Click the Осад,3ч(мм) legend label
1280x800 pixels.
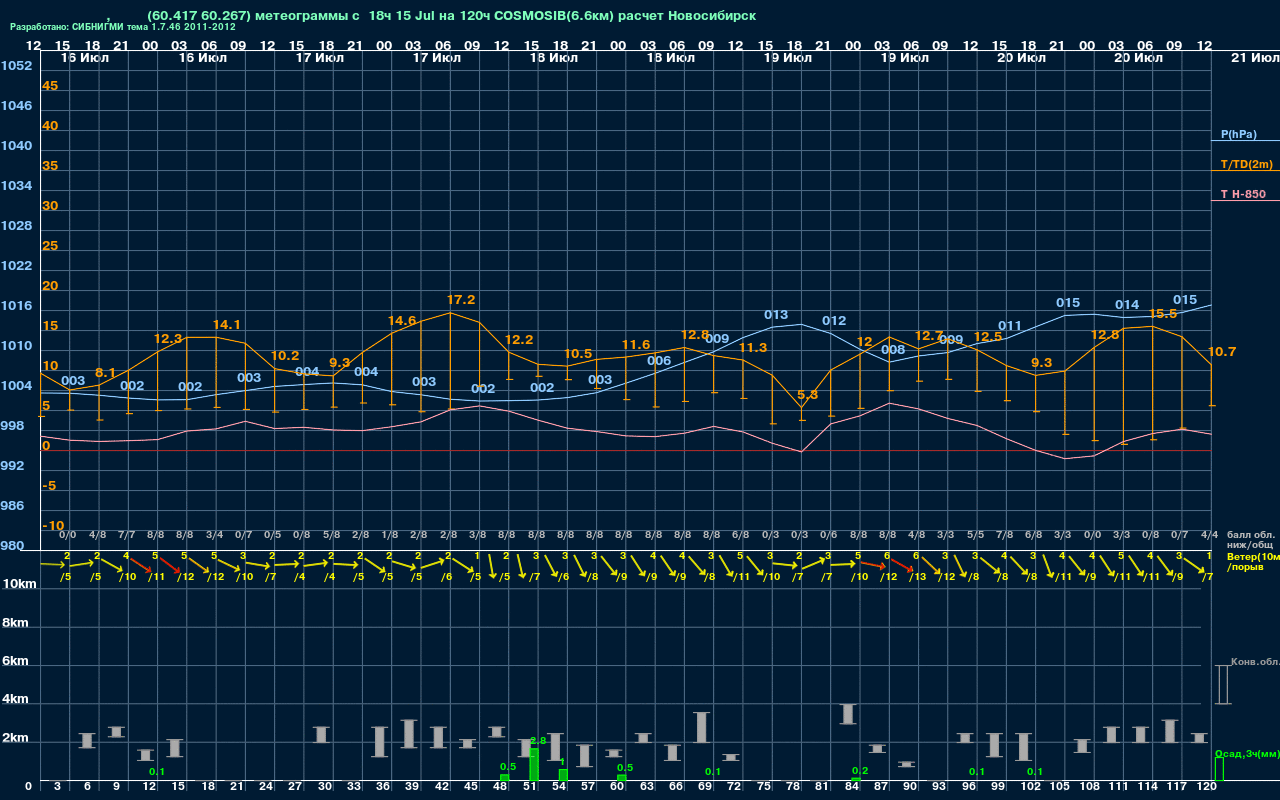pyautogui.click(x=1247, y=753)
